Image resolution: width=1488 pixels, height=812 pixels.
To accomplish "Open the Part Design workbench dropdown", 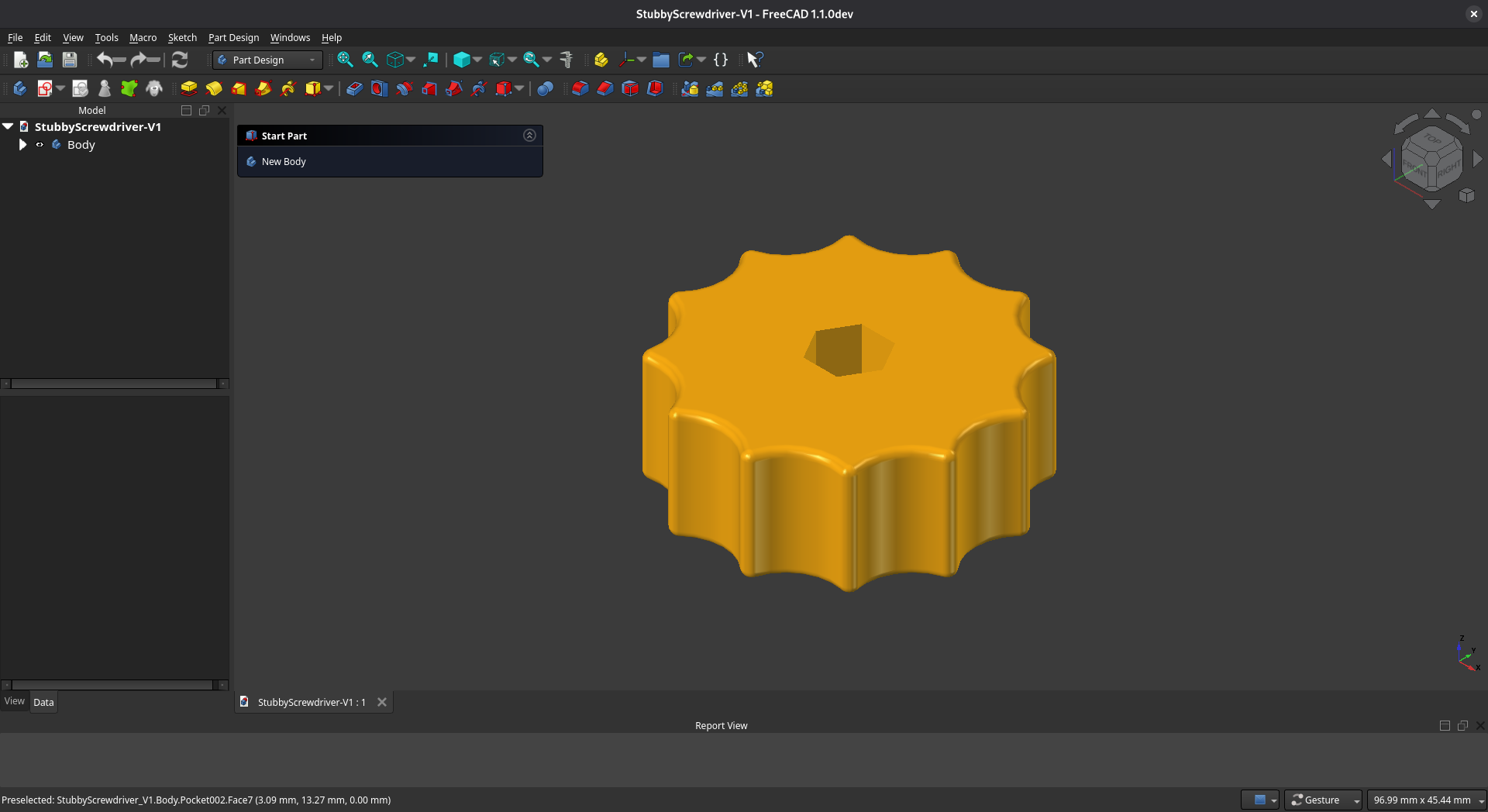I will point(268,60).
